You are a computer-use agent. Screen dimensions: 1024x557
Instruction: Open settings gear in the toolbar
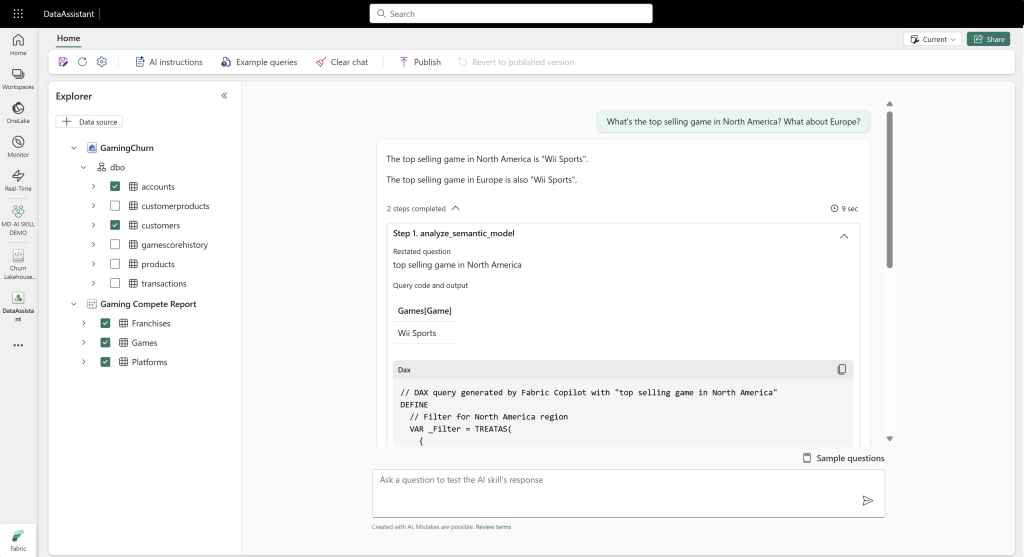pos(102,62)
